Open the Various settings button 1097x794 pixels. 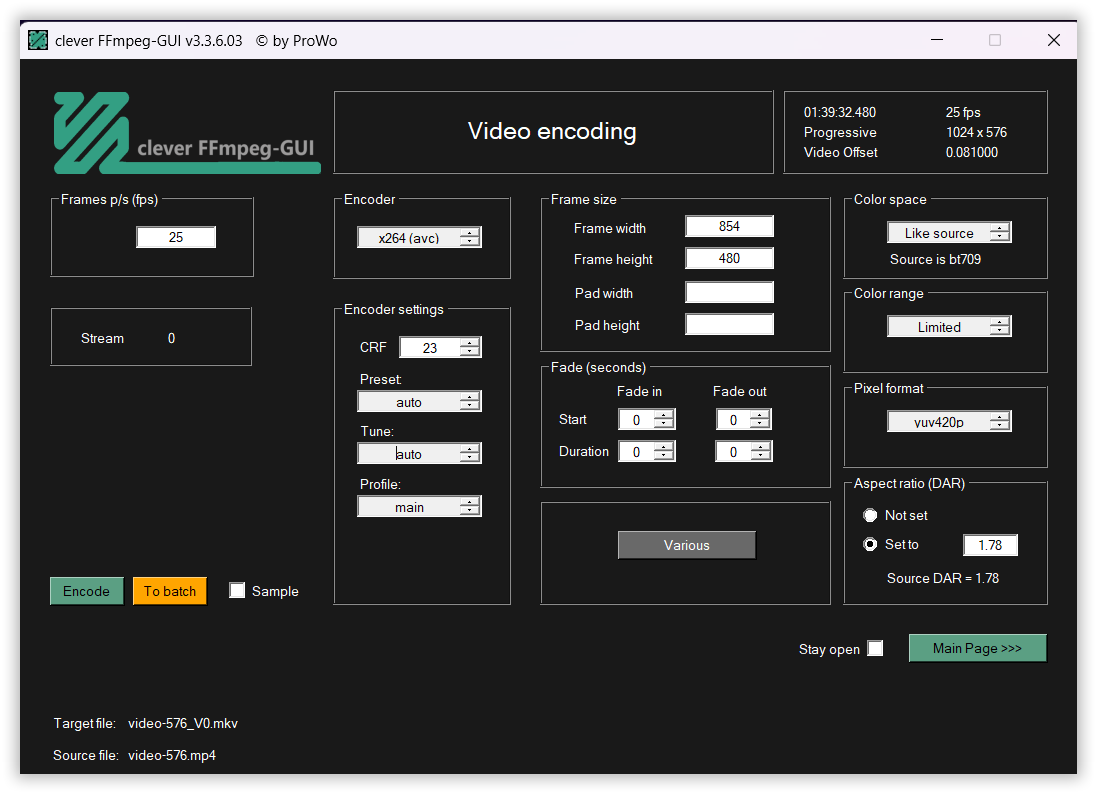coord(686,545)
